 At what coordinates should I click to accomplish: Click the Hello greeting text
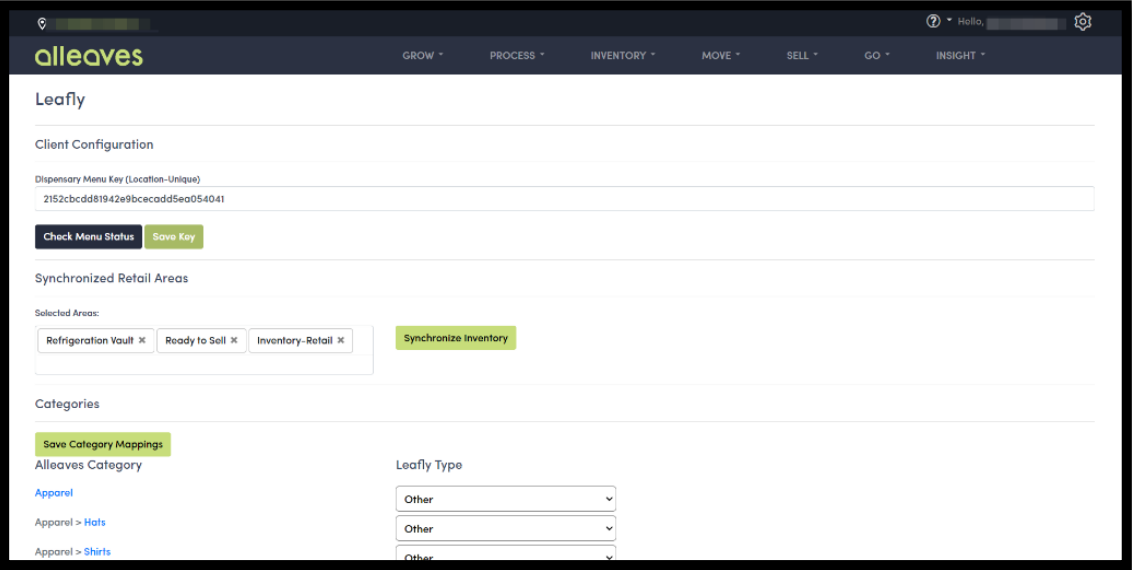pyautogui.click(x=970, y=22)
